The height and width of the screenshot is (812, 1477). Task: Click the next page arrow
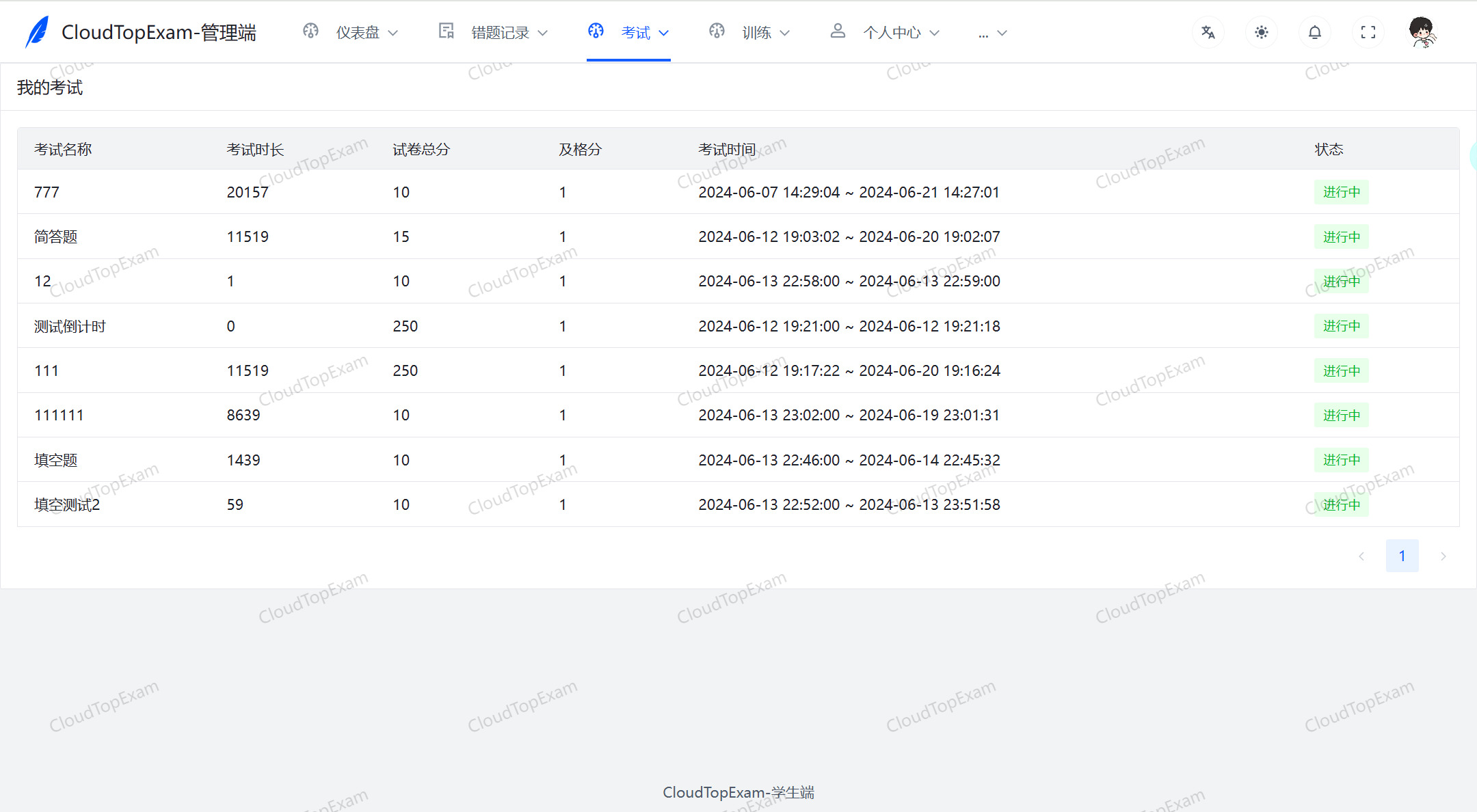coord(1443,556)
